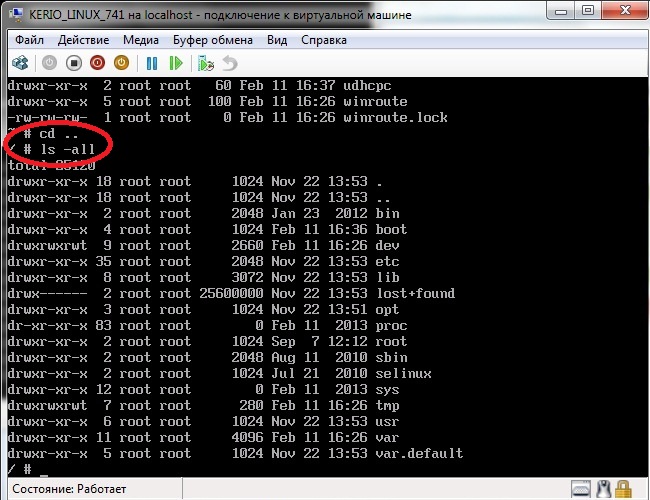650x500 pixels.
Task: Open the Файл menu
Action: 29,40
